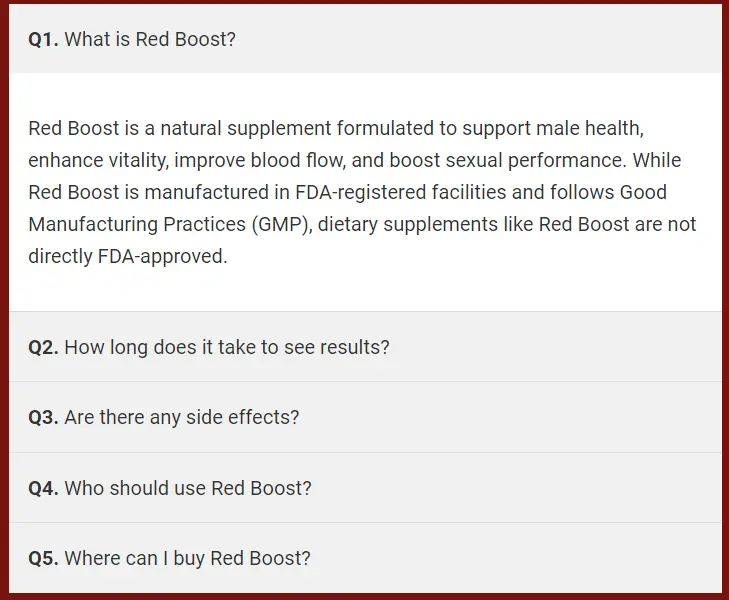
Task: Select the bold Q5. label
Action: click(x=43, y=559)
